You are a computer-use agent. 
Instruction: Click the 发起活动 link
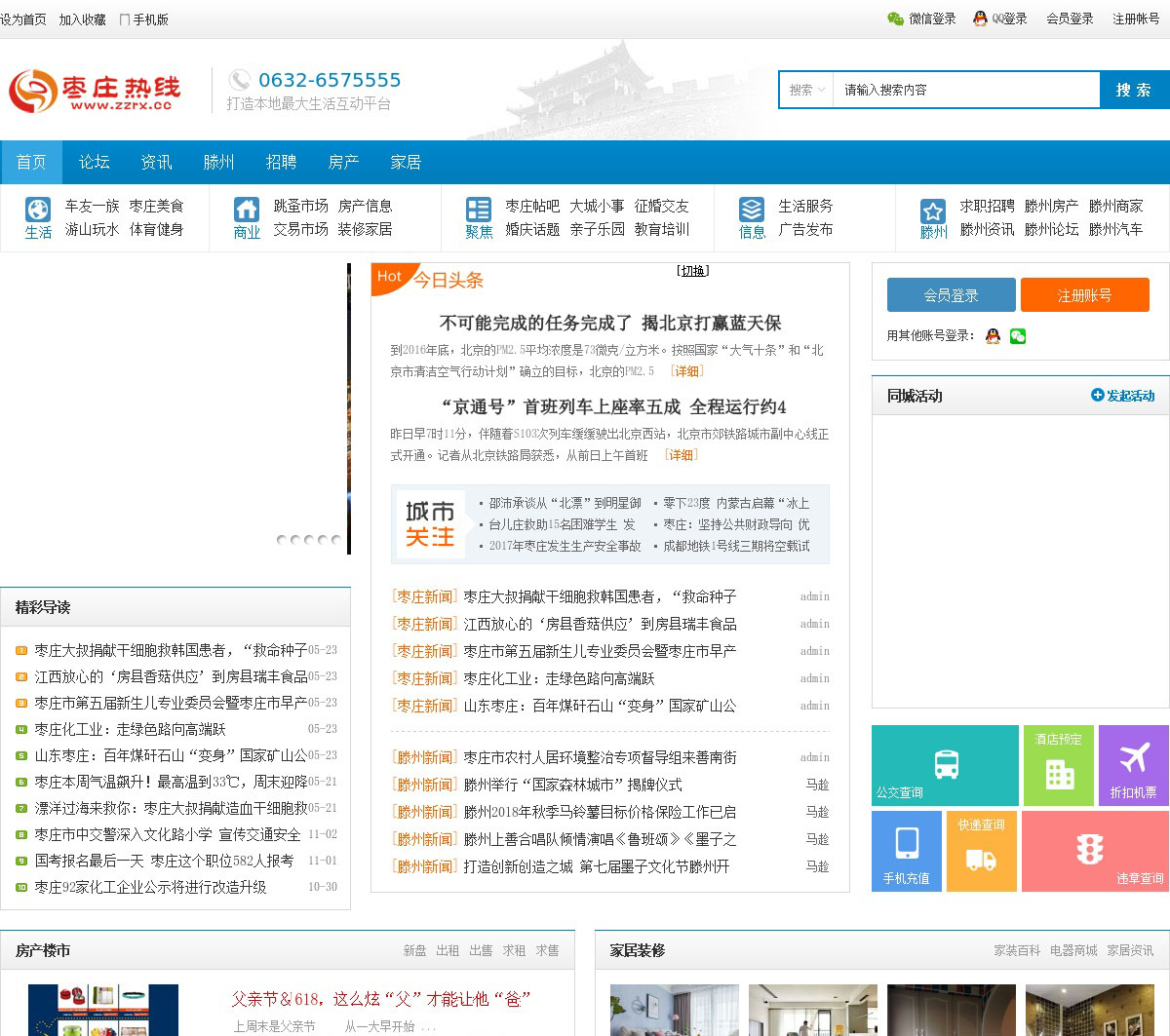[1122, 396]
